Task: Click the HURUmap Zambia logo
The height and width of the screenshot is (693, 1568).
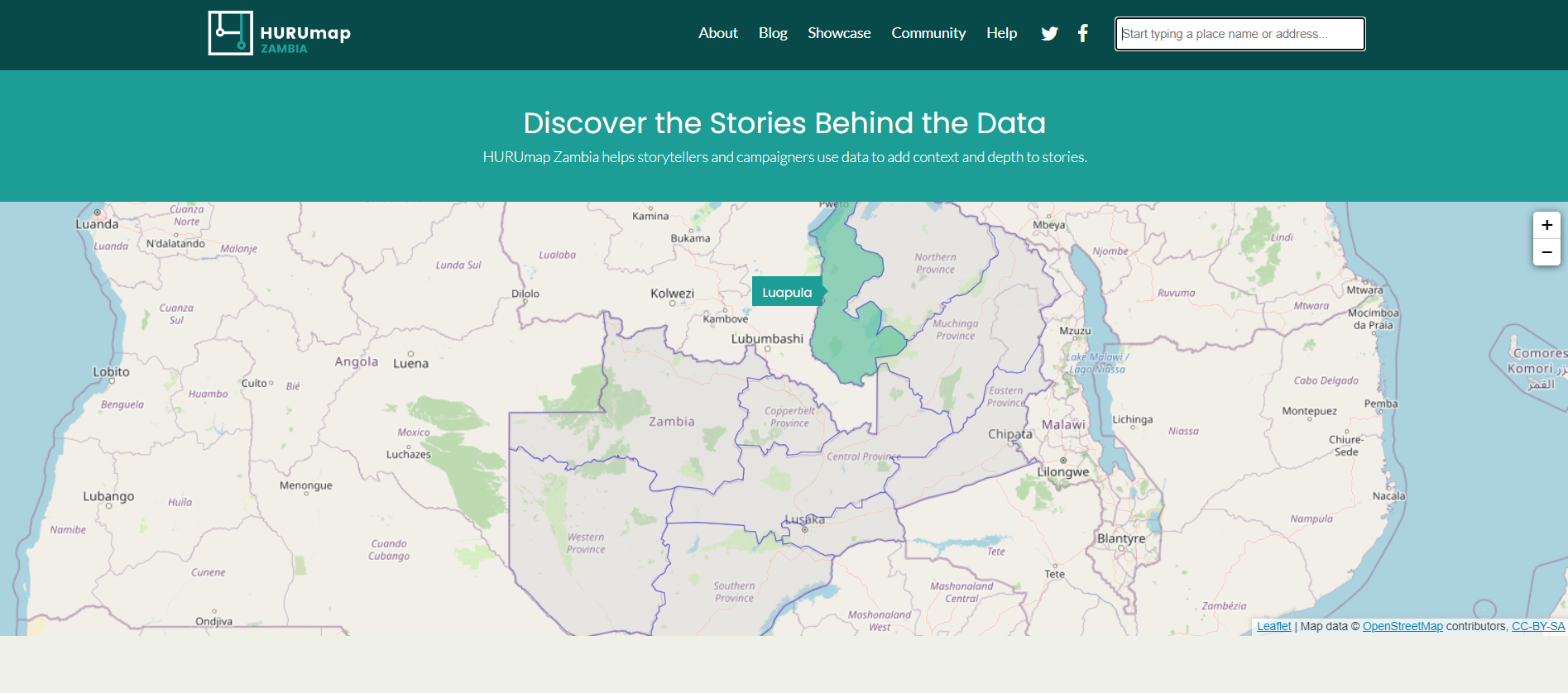Action: tap(280, 33)
